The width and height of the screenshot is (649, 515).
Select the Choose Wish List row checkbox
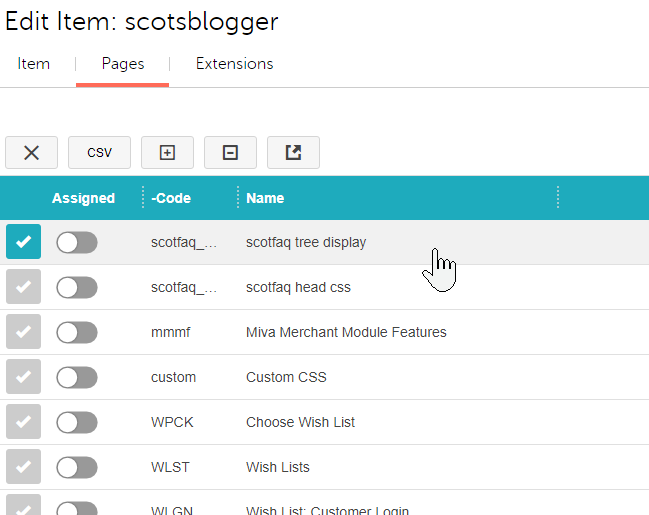pos(23,422)
